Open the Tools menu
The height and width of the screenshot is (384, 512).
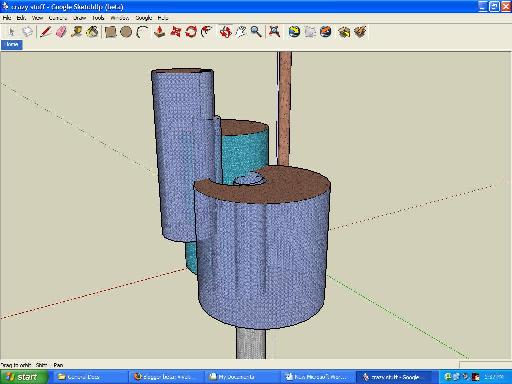click(98, 18)
